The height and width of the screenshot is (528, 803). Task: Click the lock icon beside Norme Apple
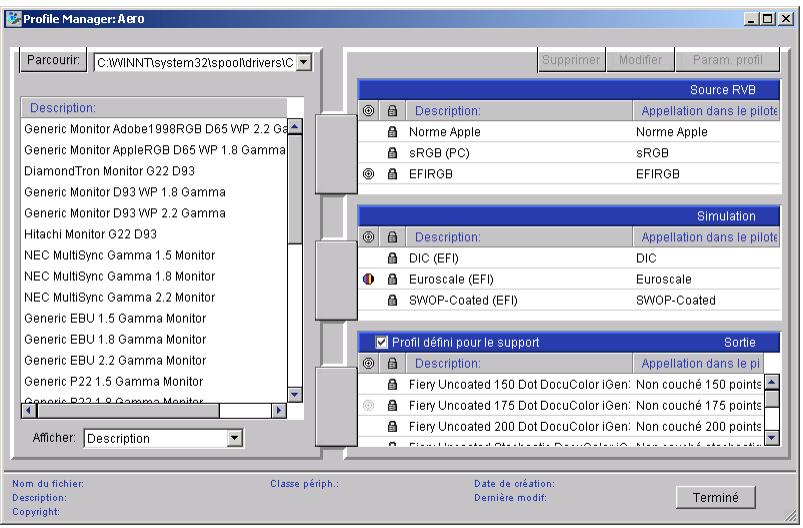point(392,132)
